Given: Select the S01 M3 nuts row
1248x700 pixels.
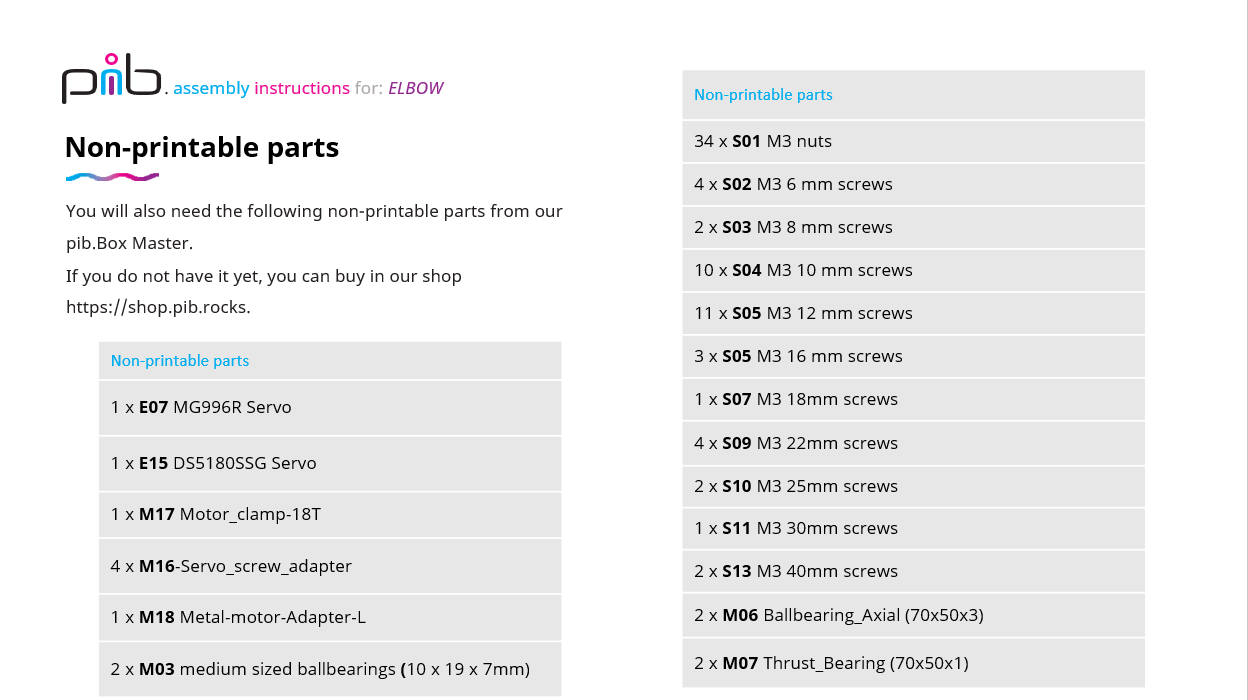Looking at the screenshot, I should coord(912,142).
